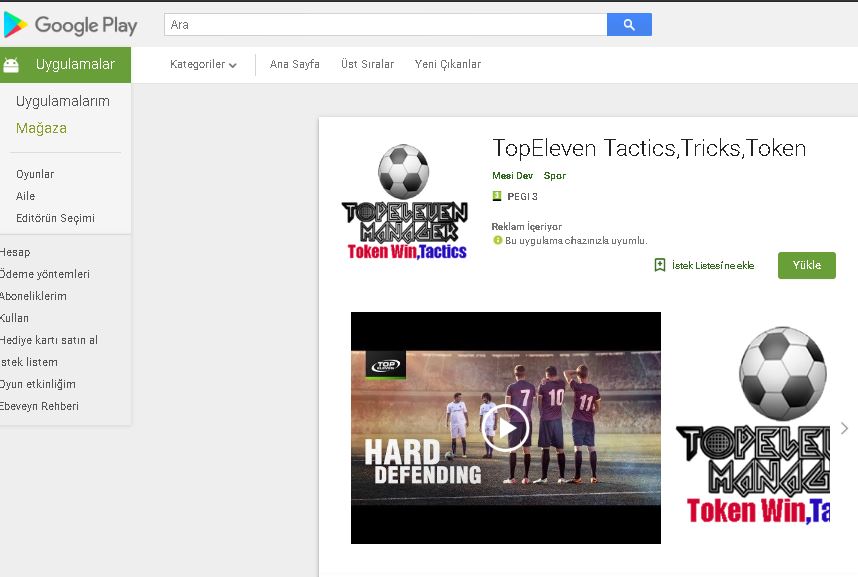Open the TopEleven Manager screenshot thumbnail
Viewport: 858px width, 577px height.
click(x=753, y=427)
